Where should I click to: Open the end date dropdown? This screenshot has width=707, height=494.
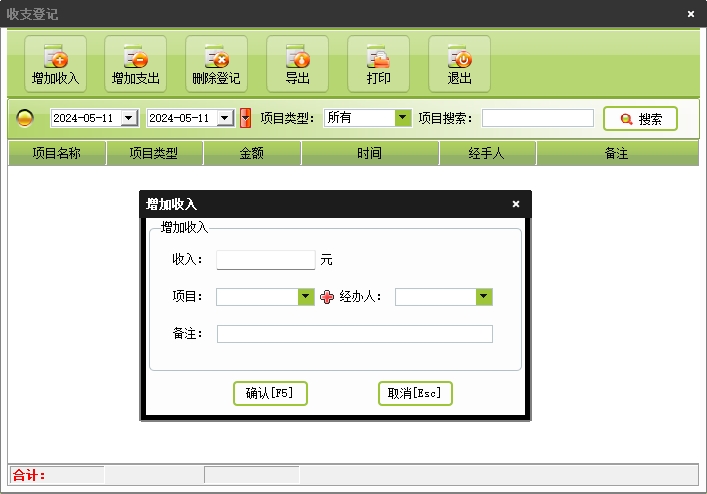pos(225,118)
